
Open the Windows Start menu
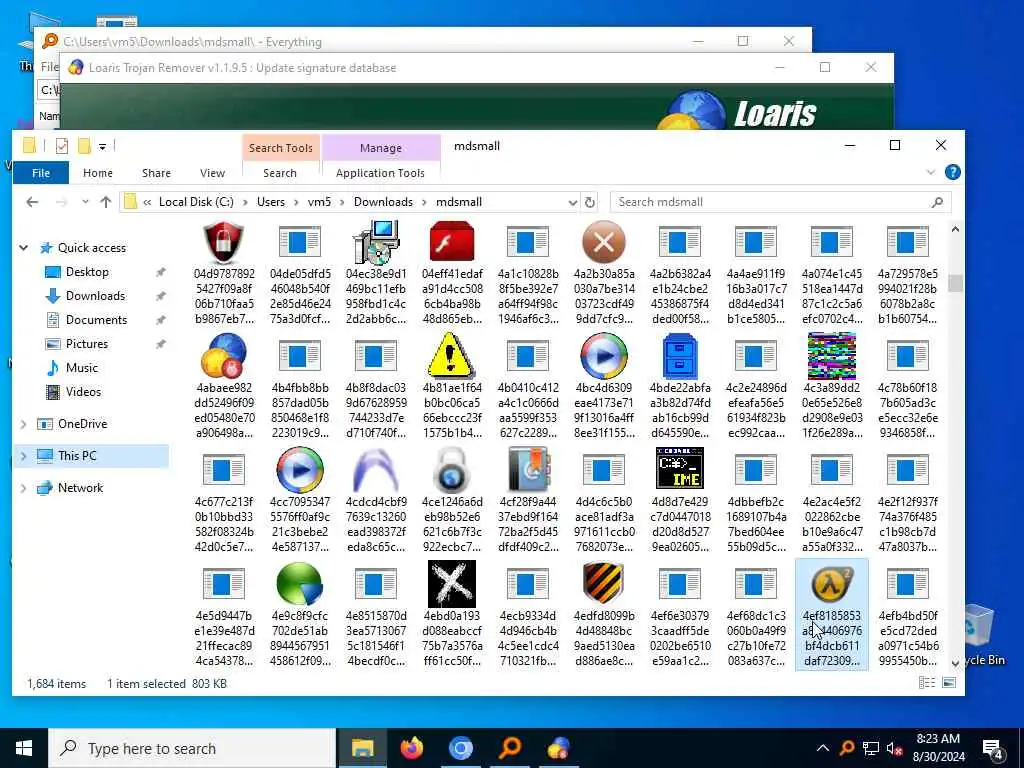[x=24, y=748]
